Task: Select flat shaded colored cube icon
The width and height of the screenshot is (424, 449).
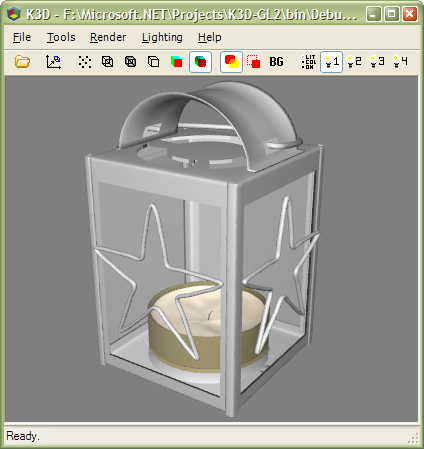Action: (176, 62)
